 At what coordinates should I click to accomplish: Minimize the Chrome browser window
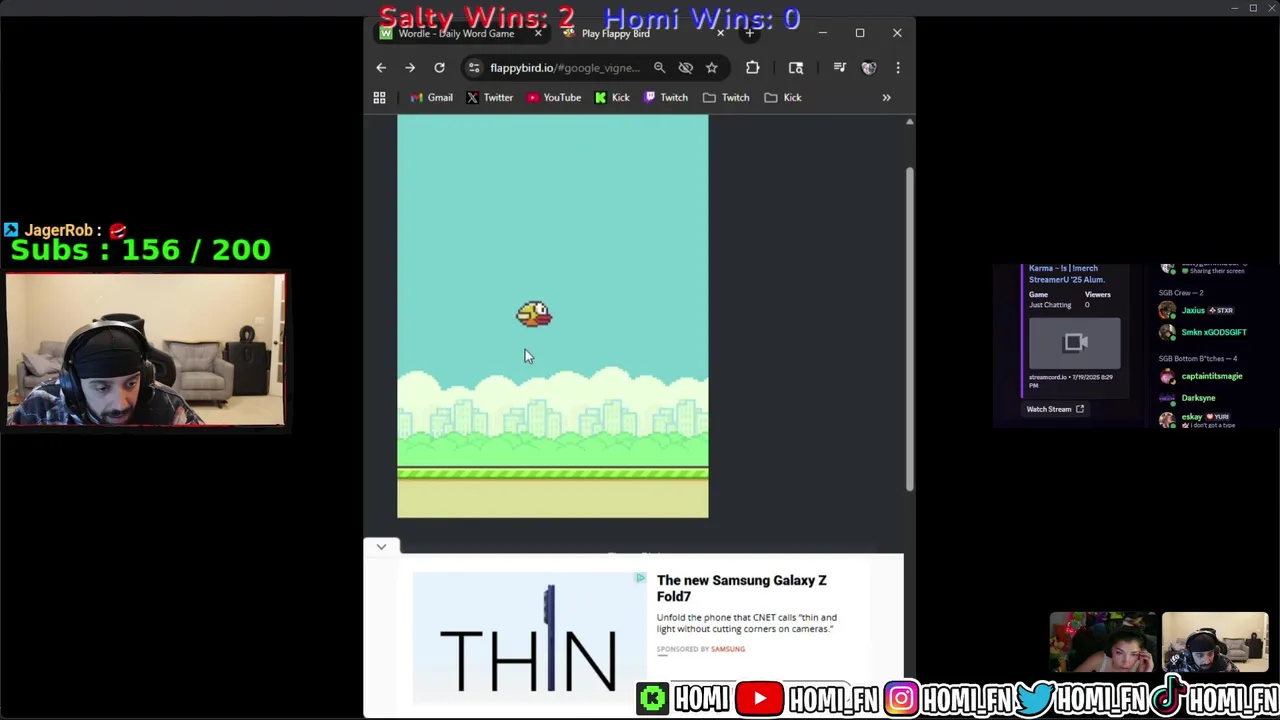pyautogui.click(x=823, y=34)
